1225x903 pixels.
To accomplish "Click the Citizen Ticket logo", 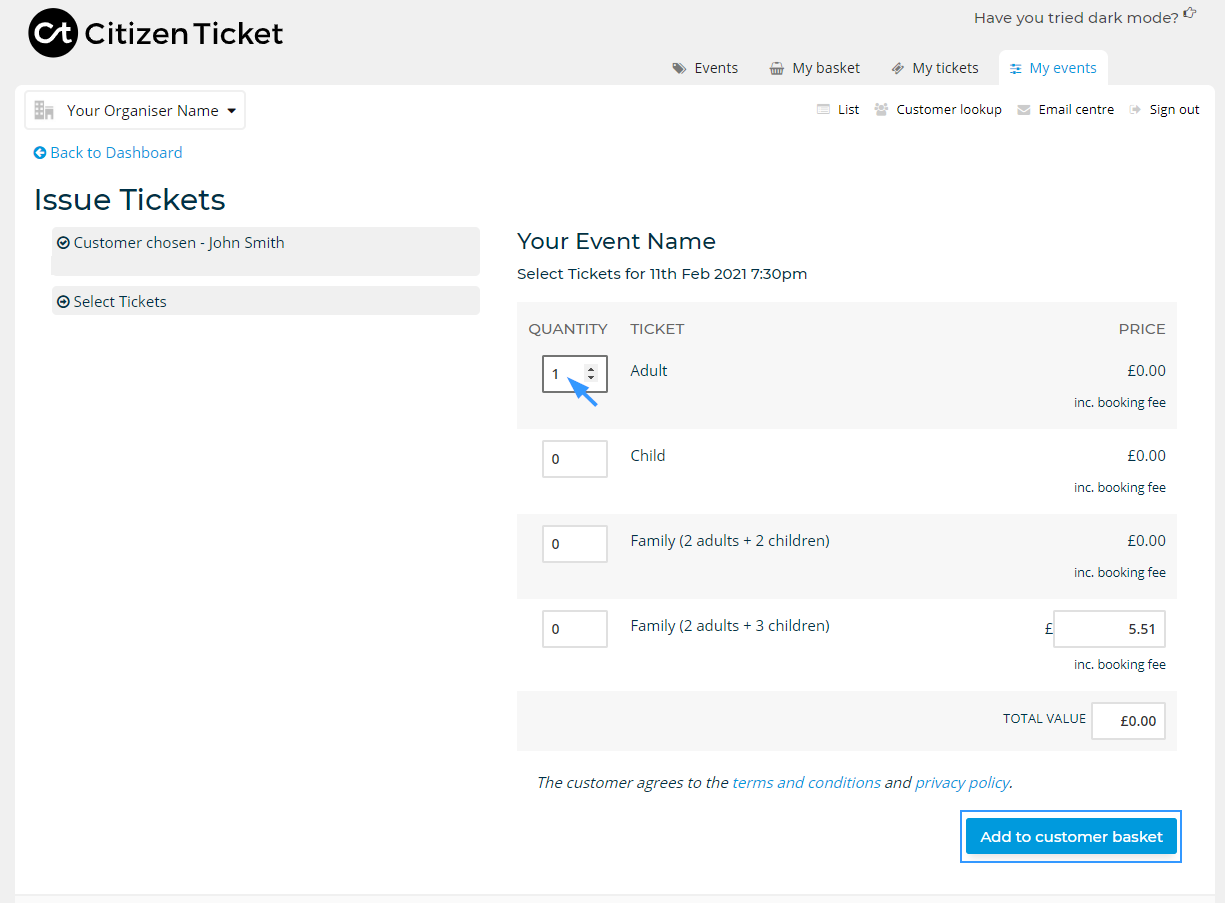I will coord(153,32).
